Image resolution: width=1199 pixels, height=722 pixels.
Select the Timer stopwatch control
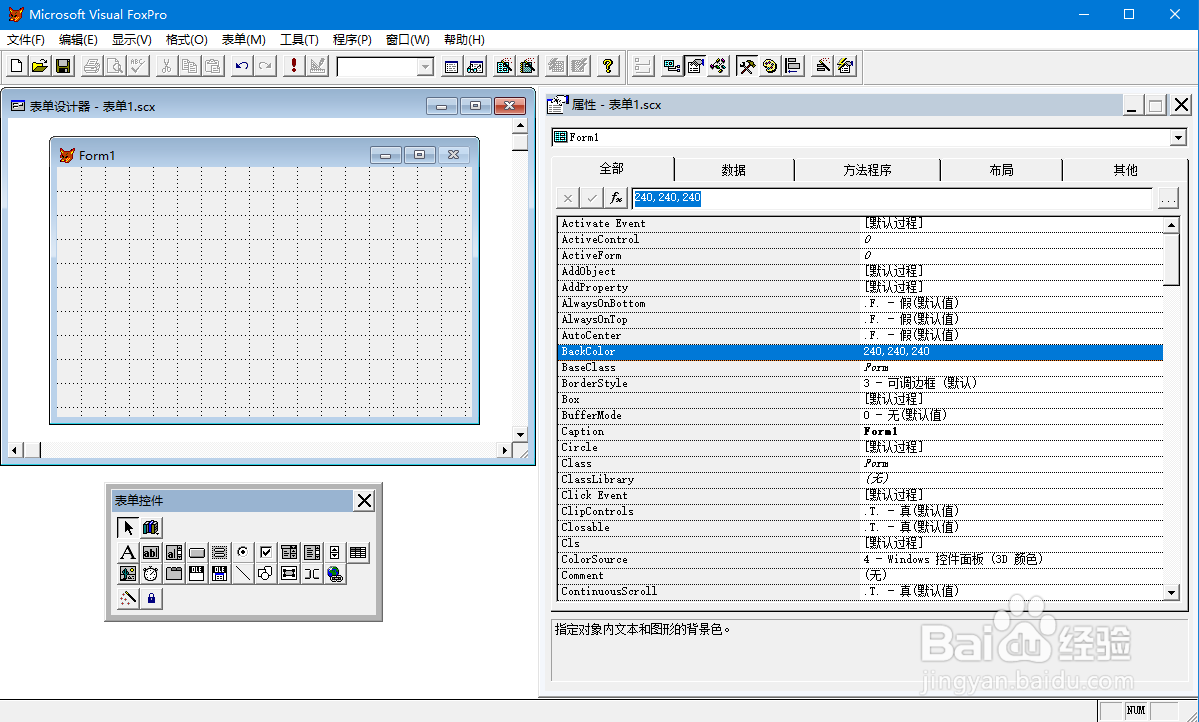[x=151, y=574]
